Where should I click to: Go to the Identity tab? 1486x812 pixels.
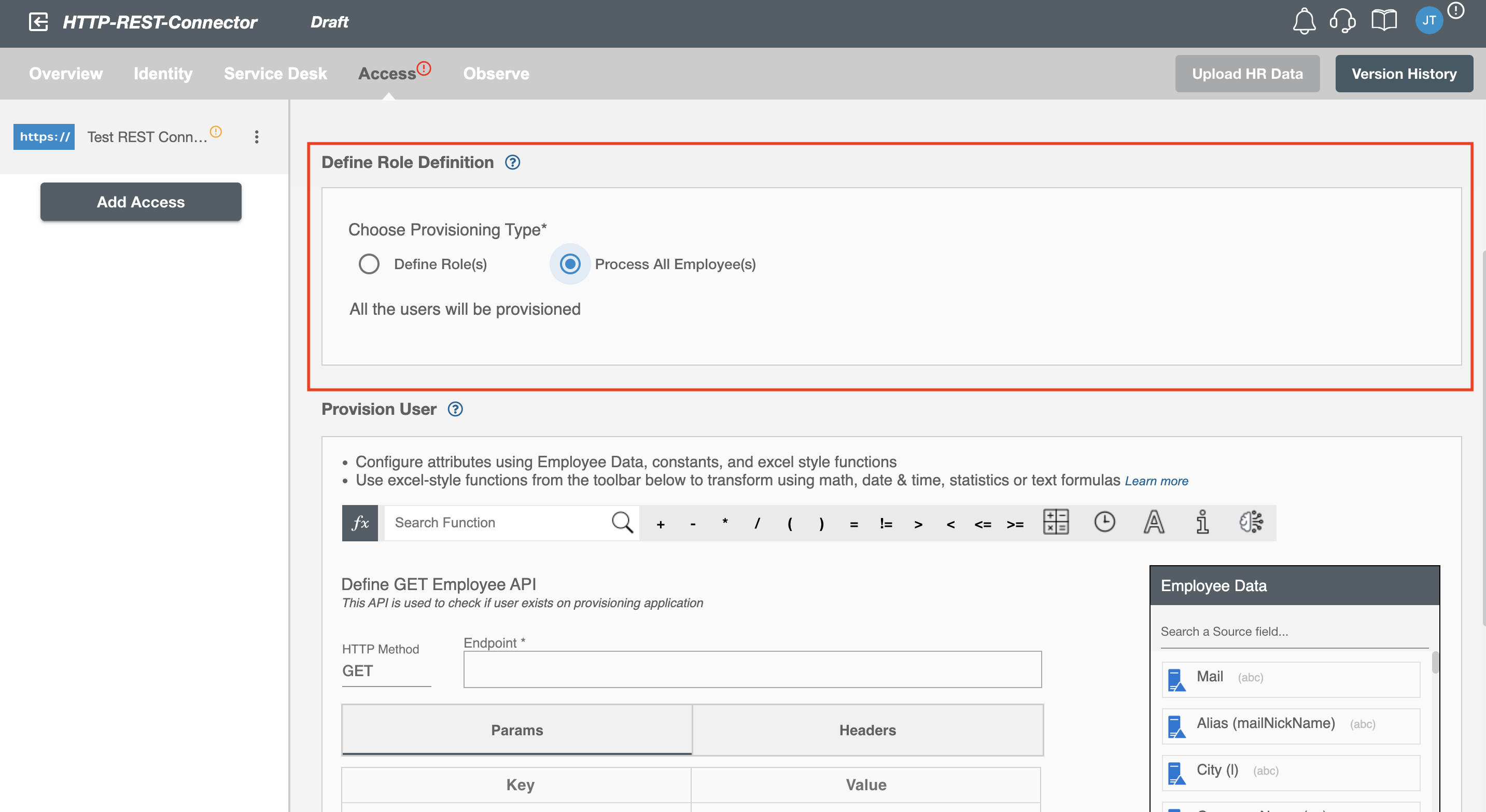[163, 74]
